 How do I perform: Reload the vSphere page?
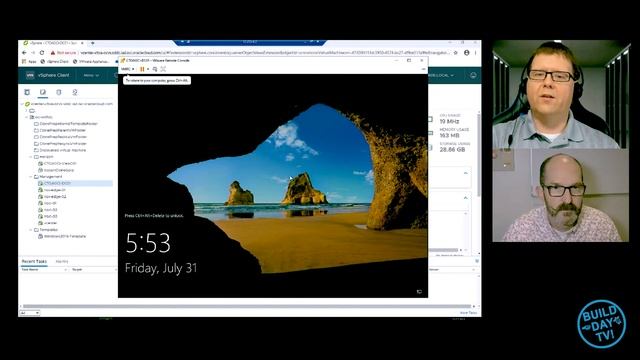click(42, 53)
